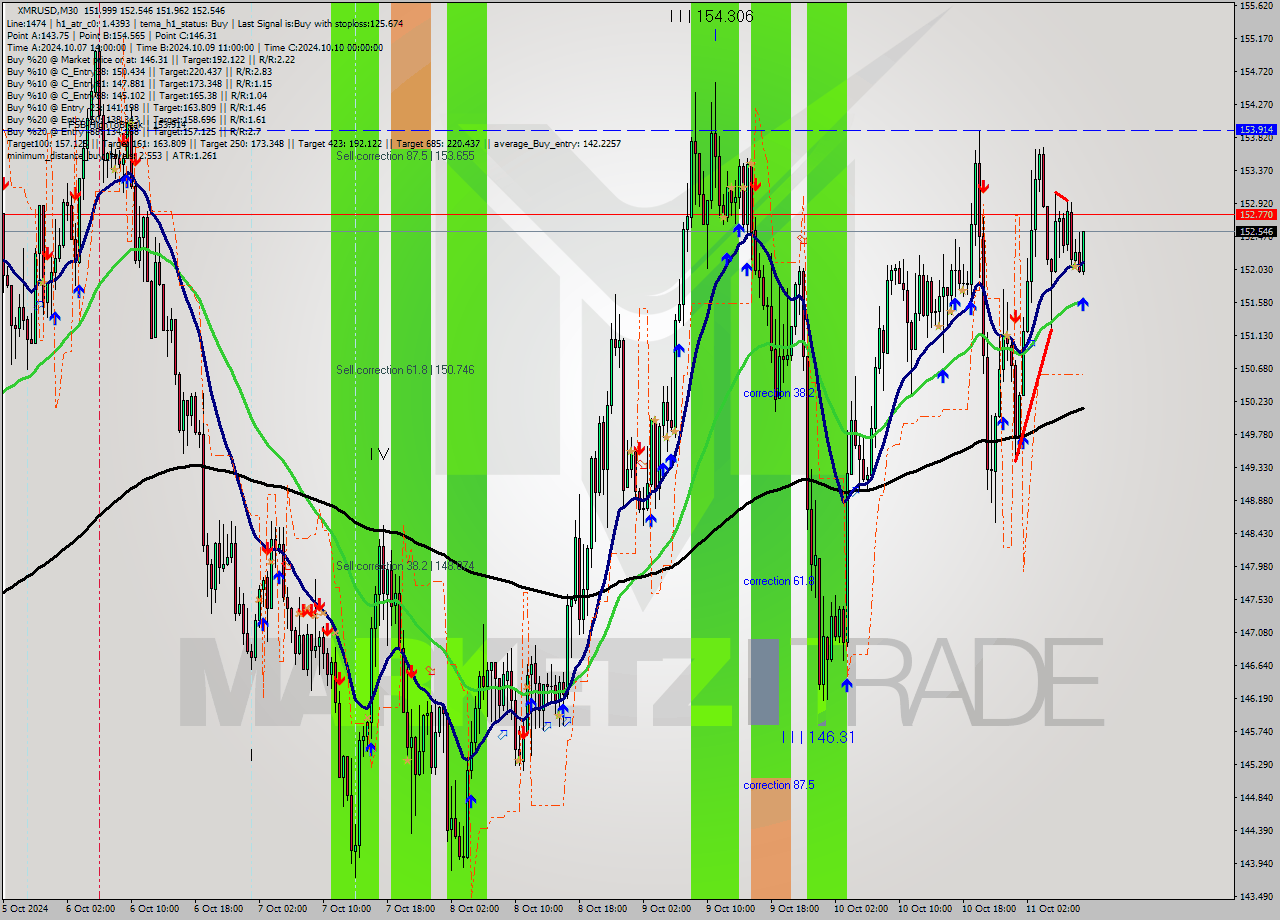The width and height of the screenshot is (1280, 920).
Task: Click the 'ATR:1.261' text
Action: [x=195, y=156]
